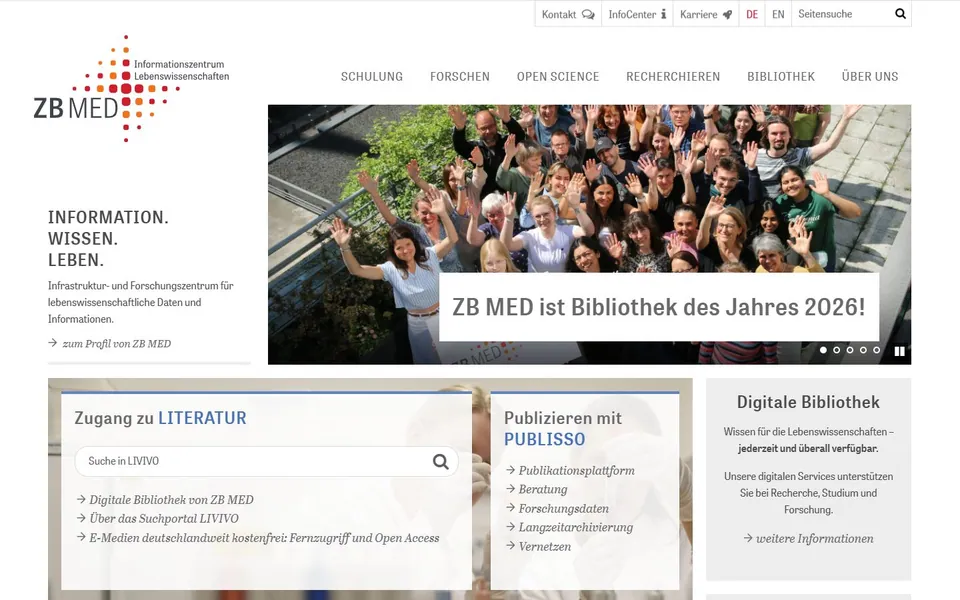Image resolution: width=960 pixels, height=600 pixels.
Task: Pause the image slideshow
Action: click(x=899, y=351)
